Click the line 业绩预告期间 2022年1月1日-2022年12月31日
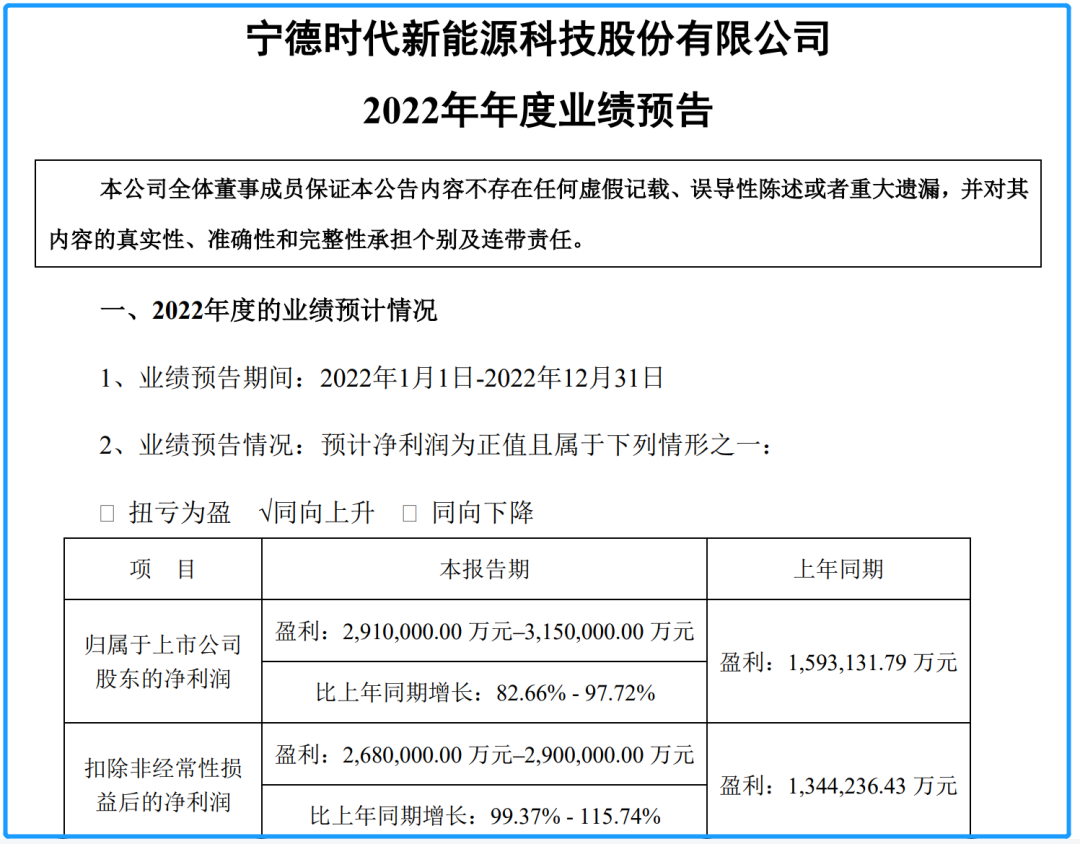The width and height of the screenshot is (1080, 844). tap(382, 378)
